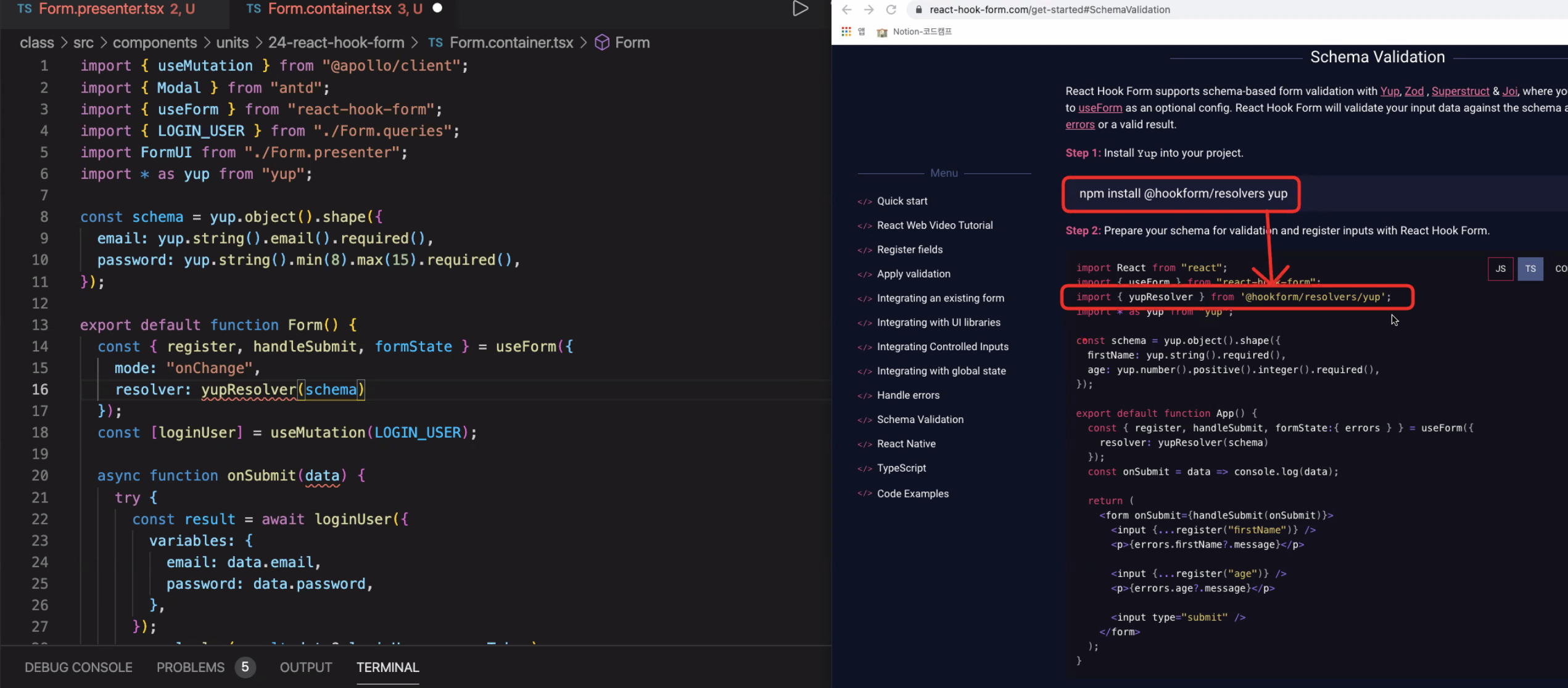Open the TypeScript menu section
This screenshot has width=1568, height=688.
[901, 468]
